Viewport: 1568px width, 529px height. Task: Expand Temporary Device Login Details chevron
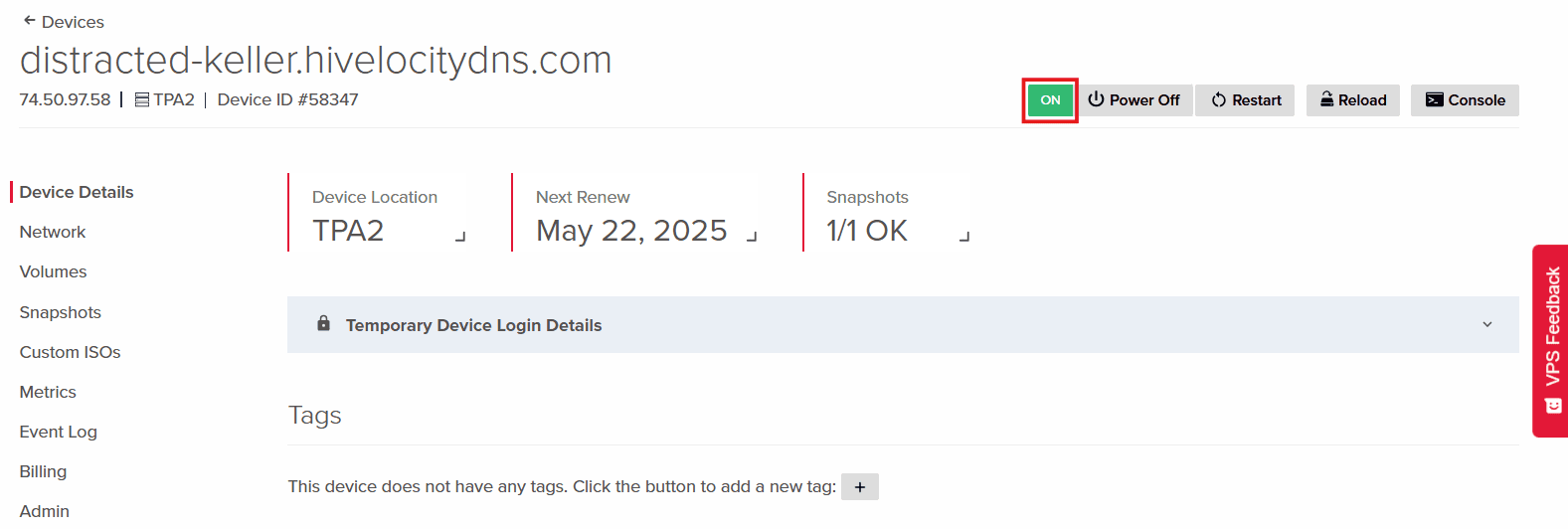pos(1486,324)
